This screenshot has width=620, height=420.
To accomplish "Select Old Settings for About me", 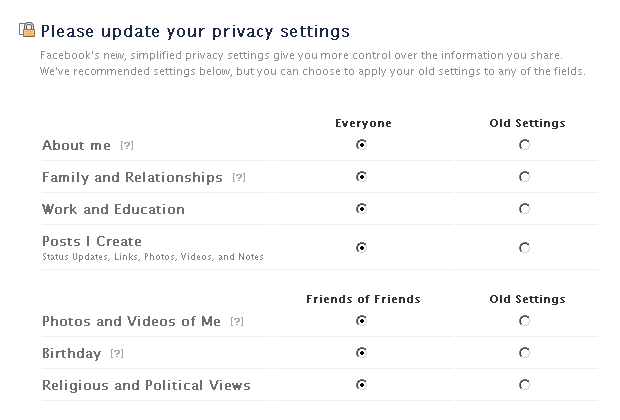I will click(525, 145).
